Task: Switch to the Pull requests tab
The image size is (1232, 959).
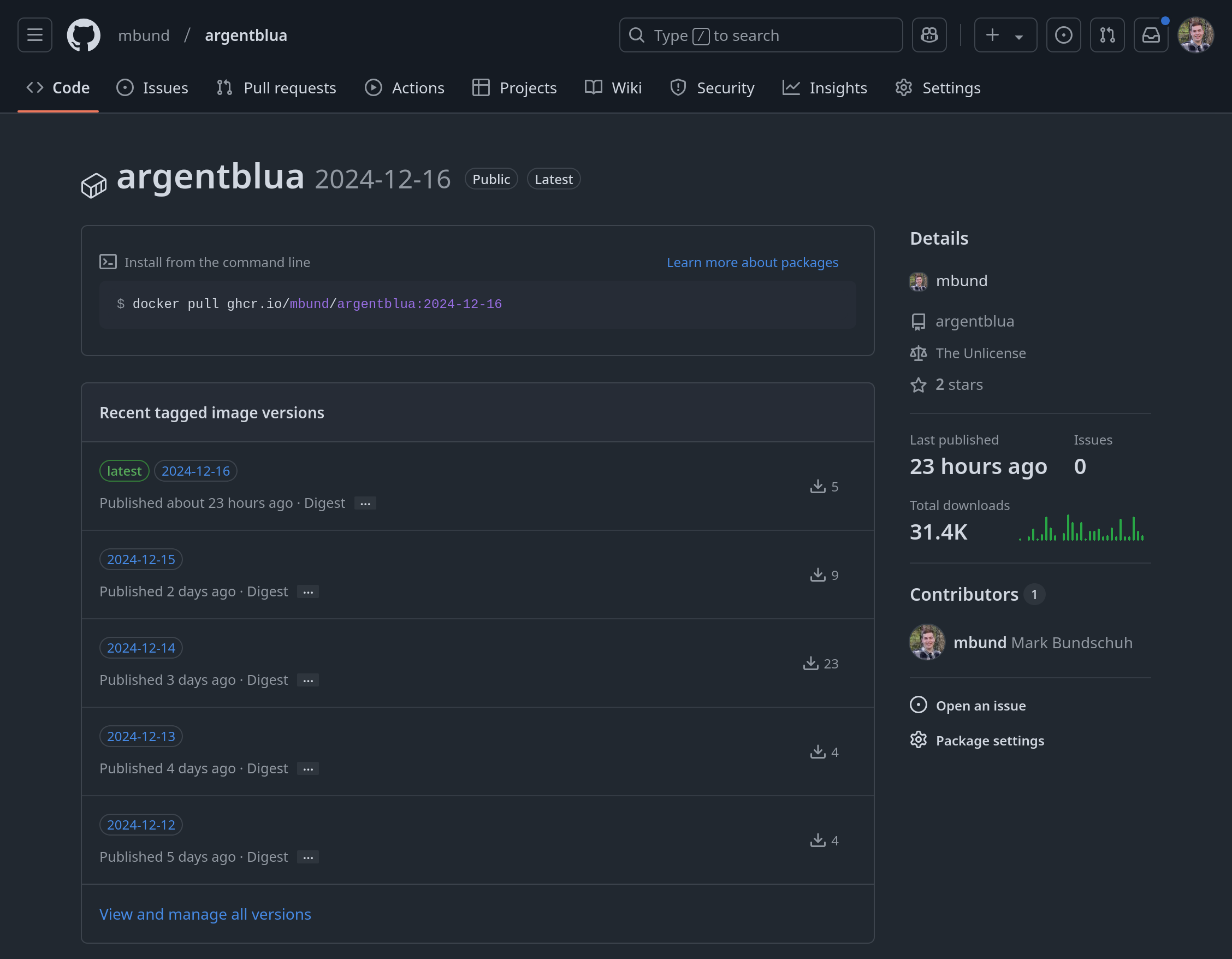Action: pos(276,88)
